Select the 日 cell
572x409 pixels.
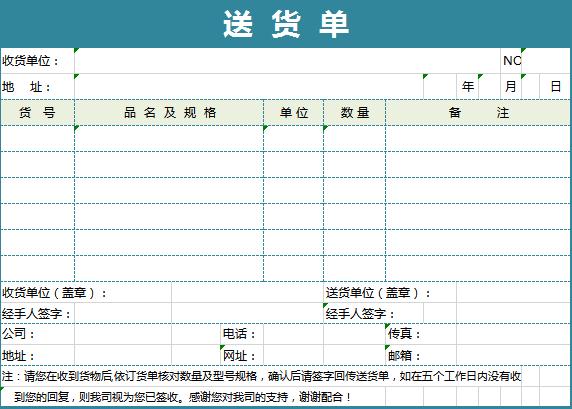click(555, 86)
